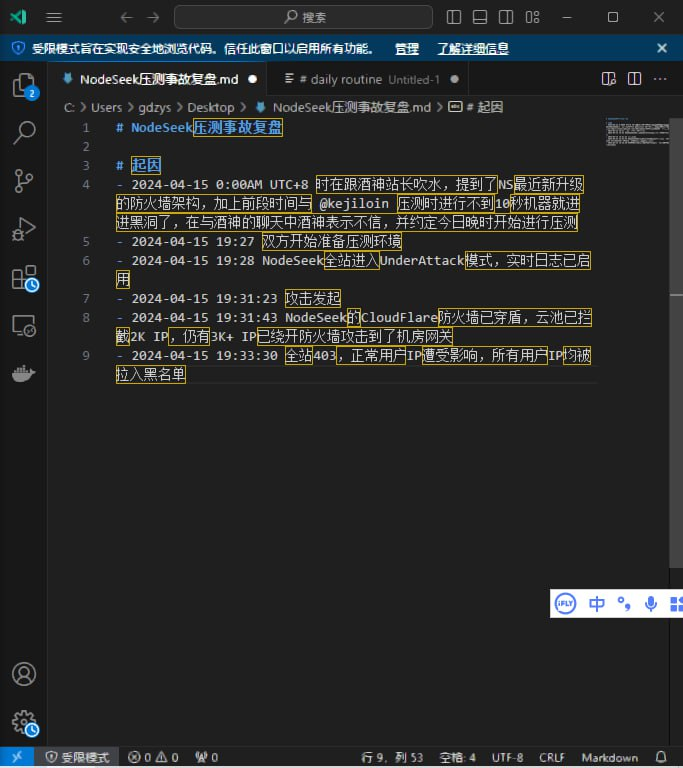Screen dimensions: 683x768
Task: Open More Actions ellipsis in editor
Action: (x=660, y=79)
